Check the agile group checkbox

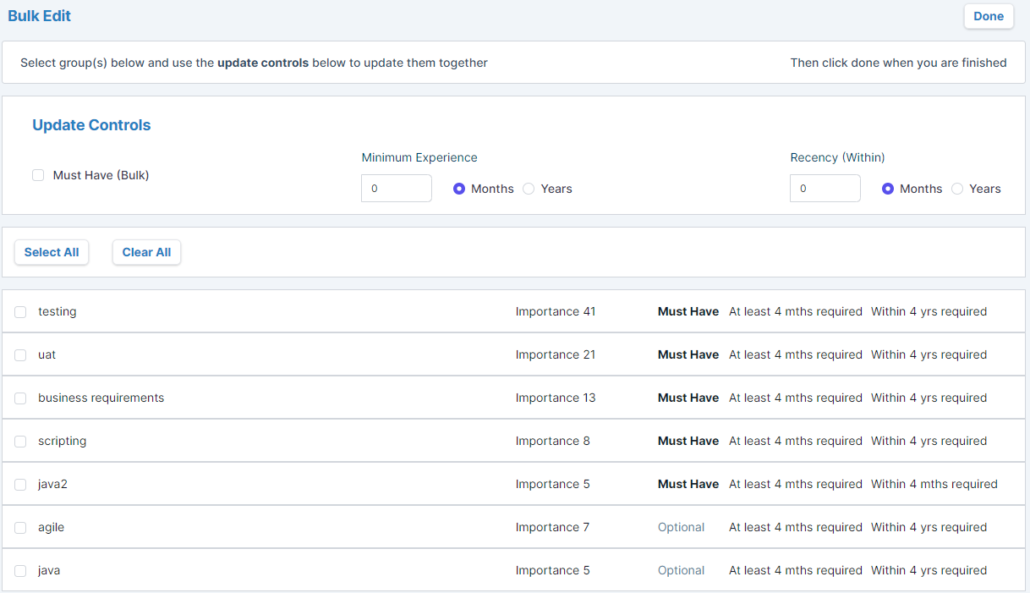point(20,528)
